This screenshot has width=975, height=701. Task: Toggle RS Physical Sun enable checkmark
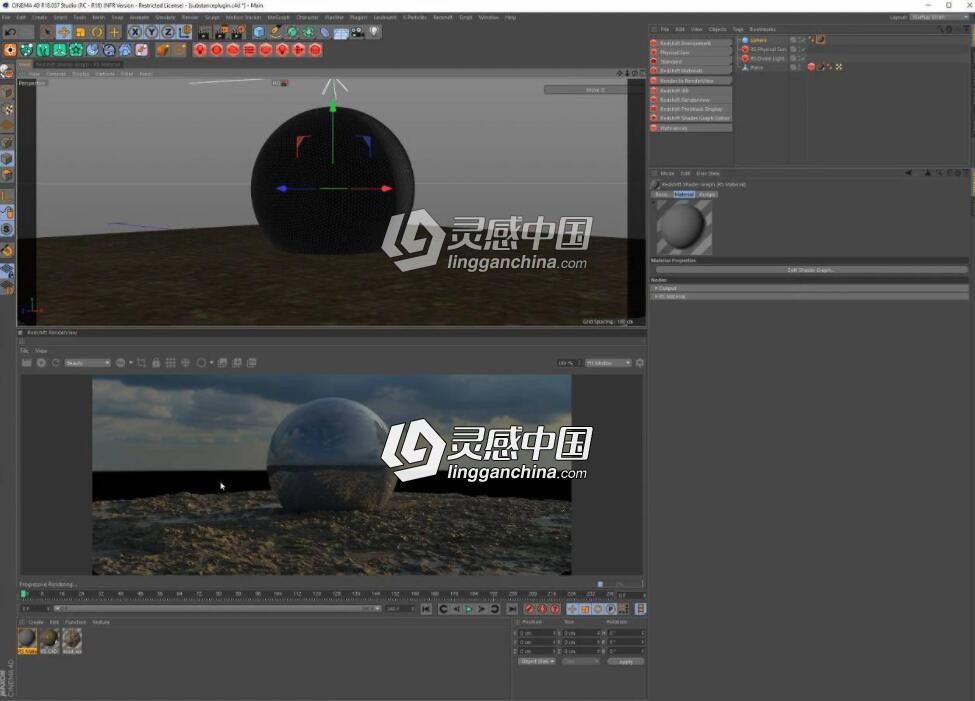(802, 49)
